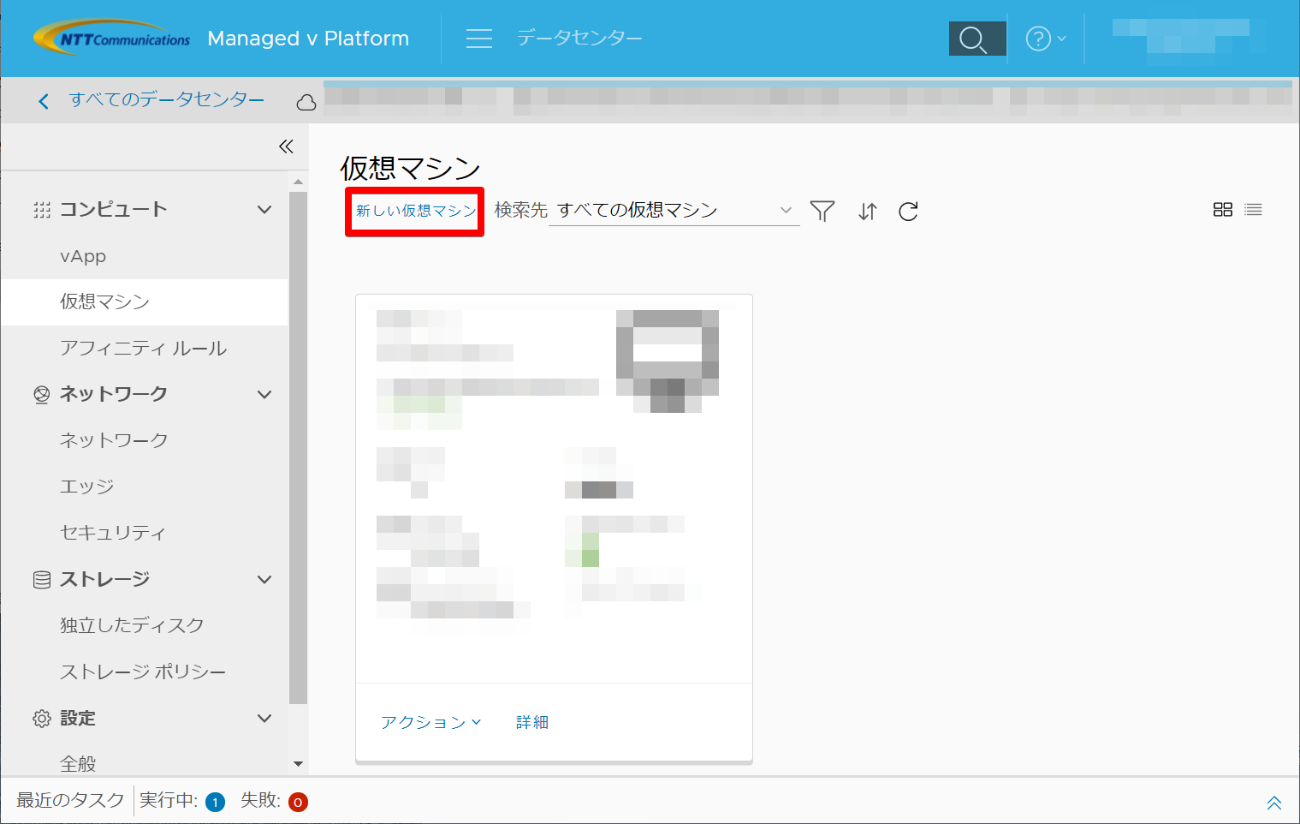Viewport: 1300px width, 824px height.
Task: Click 新しい仮想マシン link
Action: pyautogui.click(x=416, y=211)
